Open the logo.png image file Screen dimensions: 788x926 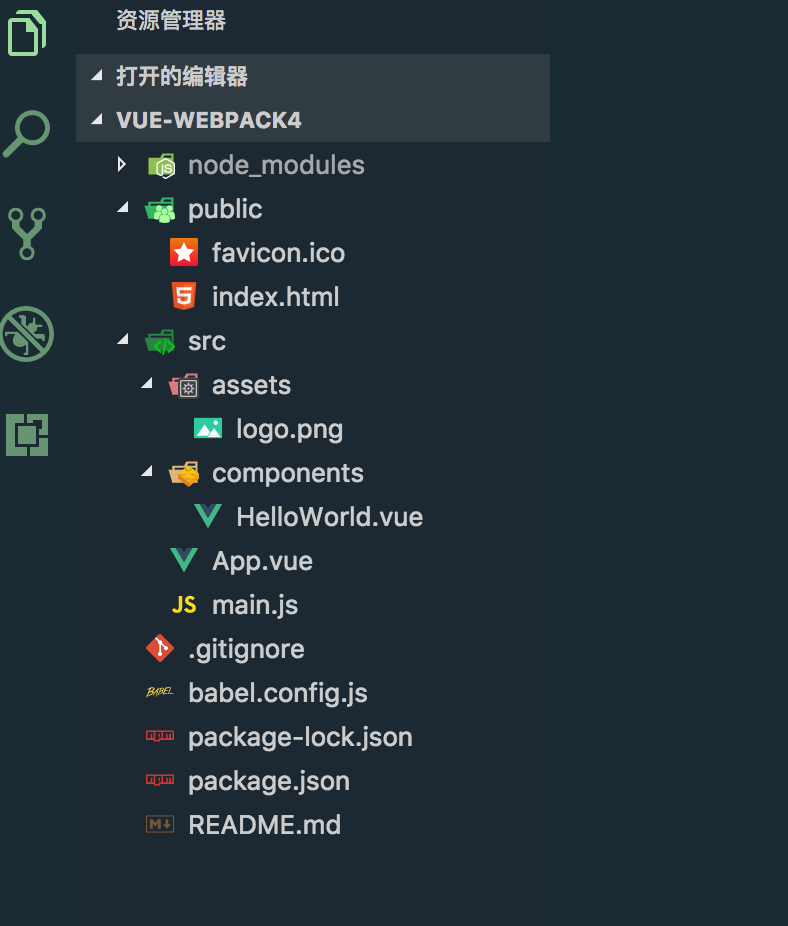(x=289, y=429)
